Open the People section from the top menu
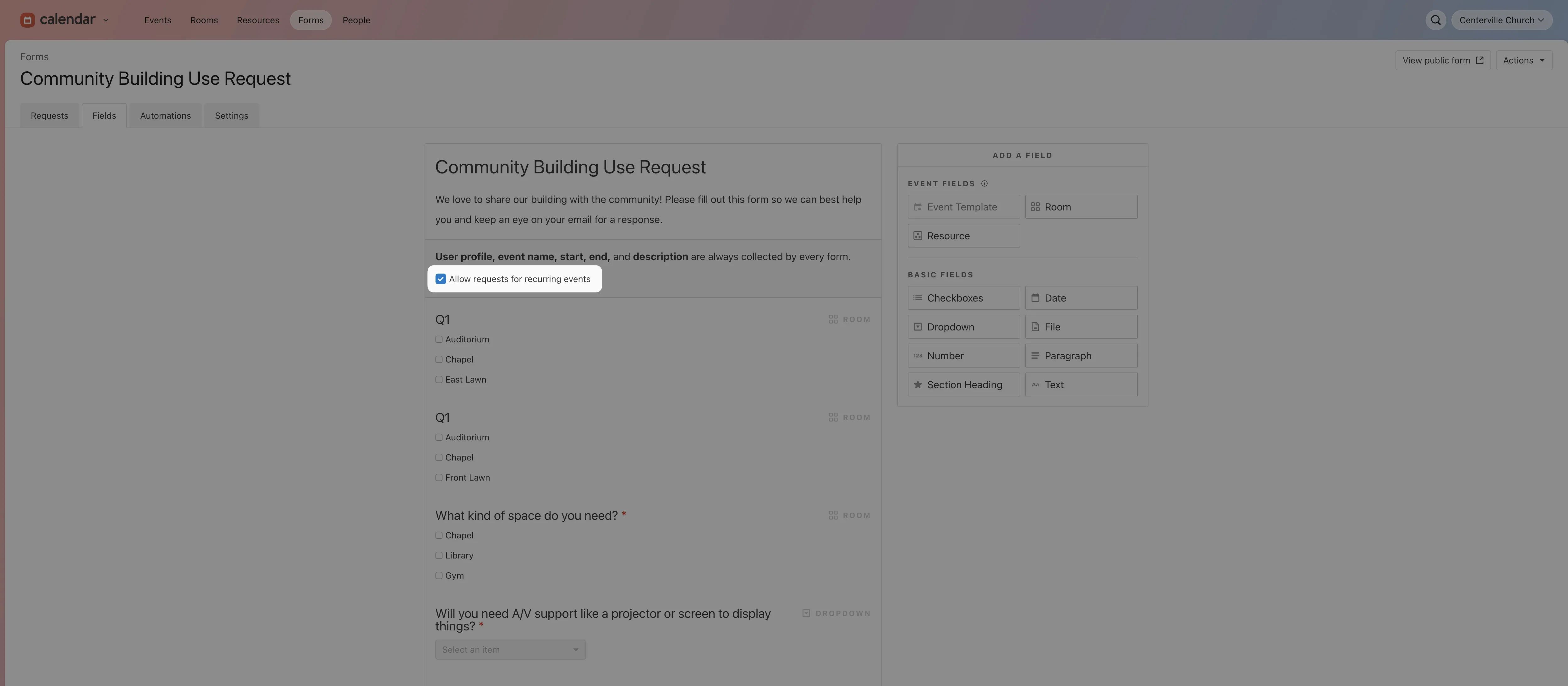The height and width of the screenshot is (686, 1568). pyautogui.click(x=356, y=19)
